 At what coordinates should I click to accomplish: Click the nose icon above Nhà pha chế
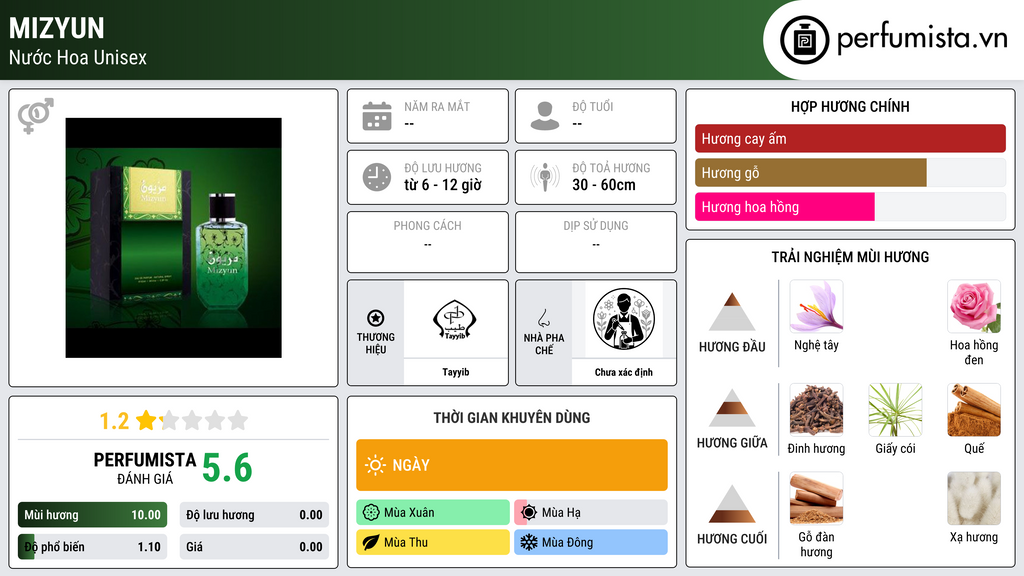[543, 318]
